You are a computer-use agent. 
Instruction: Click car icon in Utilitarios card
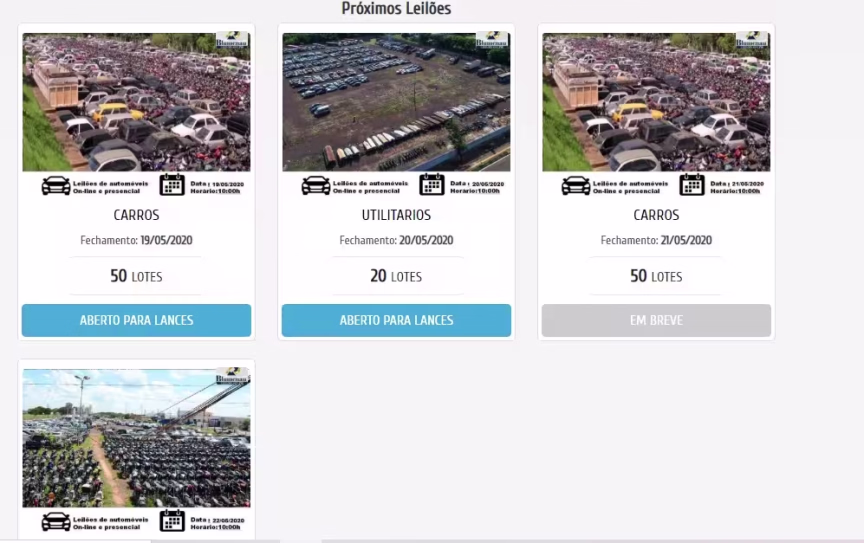click(x=316, y=186)
